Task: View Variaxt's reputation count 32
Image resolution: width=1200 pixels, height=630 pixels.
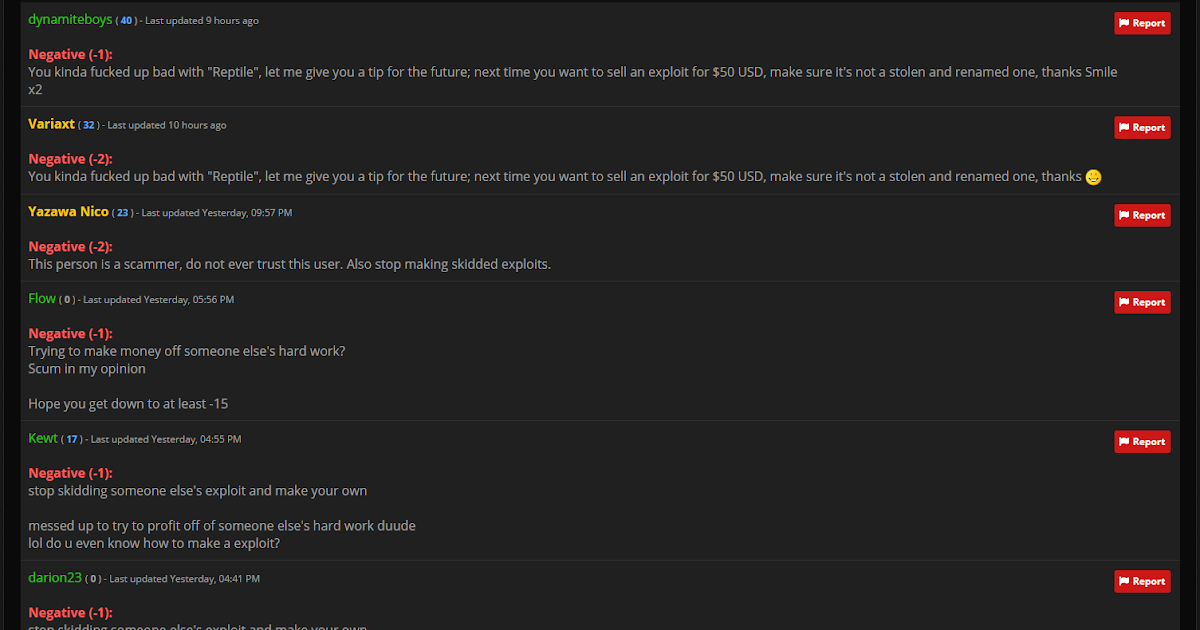Action: point(89,125)
